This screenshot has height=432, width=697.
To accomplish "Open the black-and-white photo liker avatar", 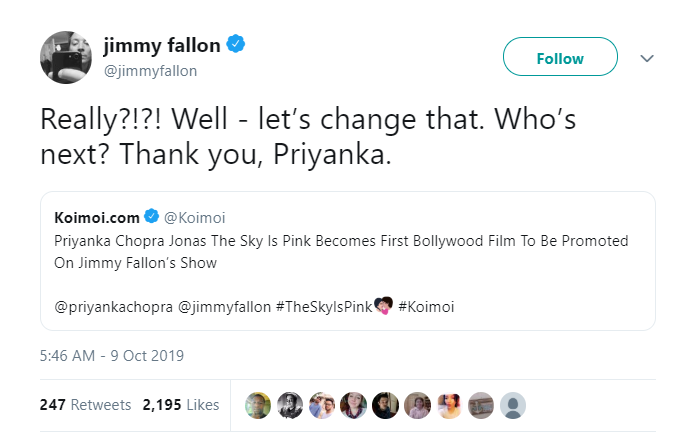I will click(x=290, y=405).
